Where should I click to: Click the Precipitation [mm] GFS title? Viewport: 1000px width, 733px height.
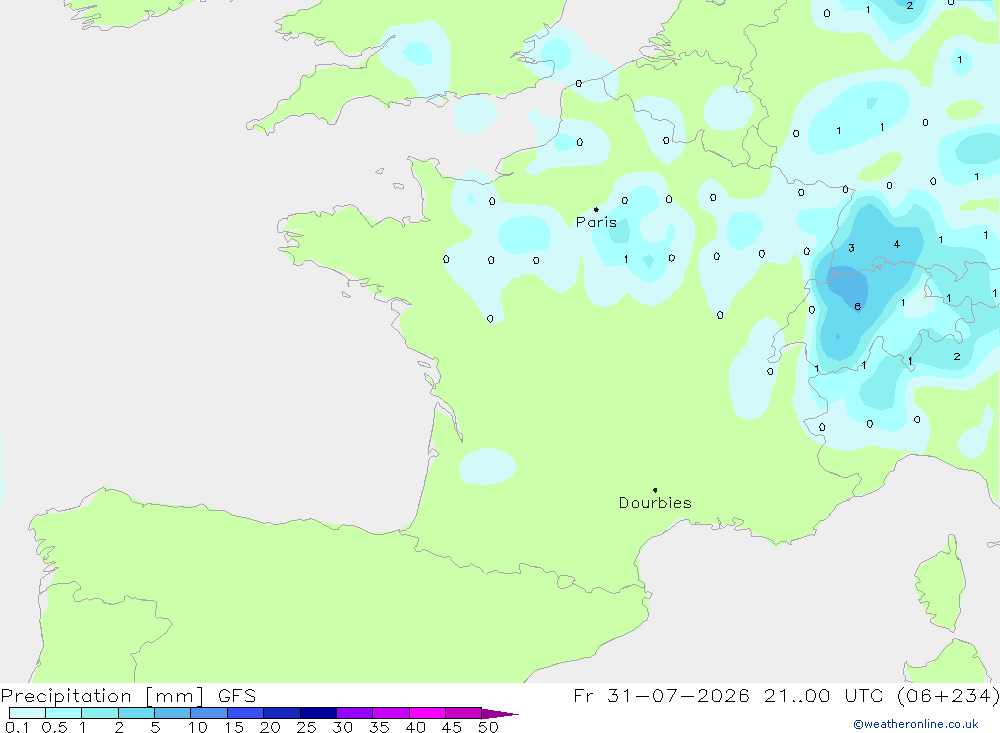point(128,695)
